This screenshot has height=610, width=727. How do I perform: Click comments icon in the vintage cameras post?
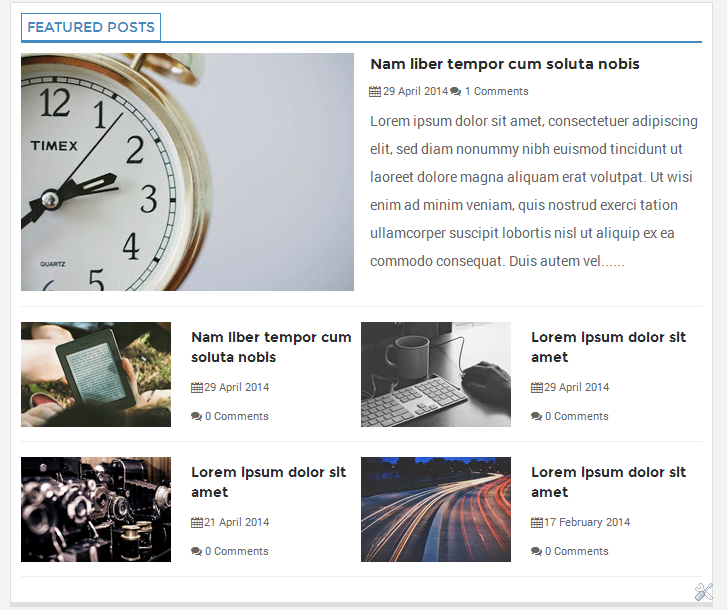pos(197,551)
